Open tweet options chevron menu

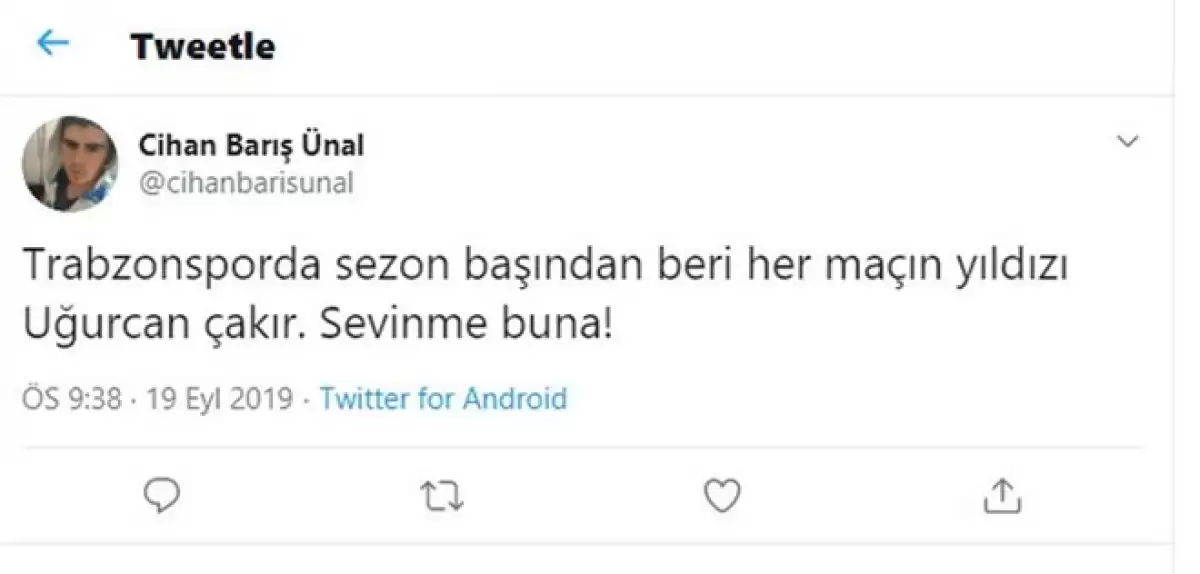click(1127, 143)
